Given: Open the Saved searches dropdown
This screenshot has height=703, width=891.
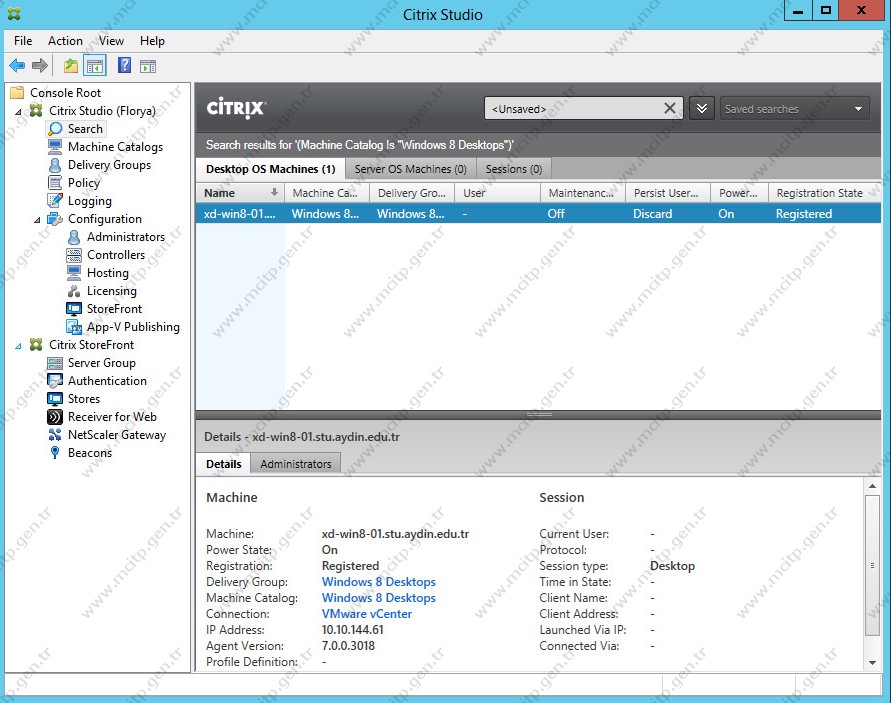Looking at the screenshot, I should [794, 109].
